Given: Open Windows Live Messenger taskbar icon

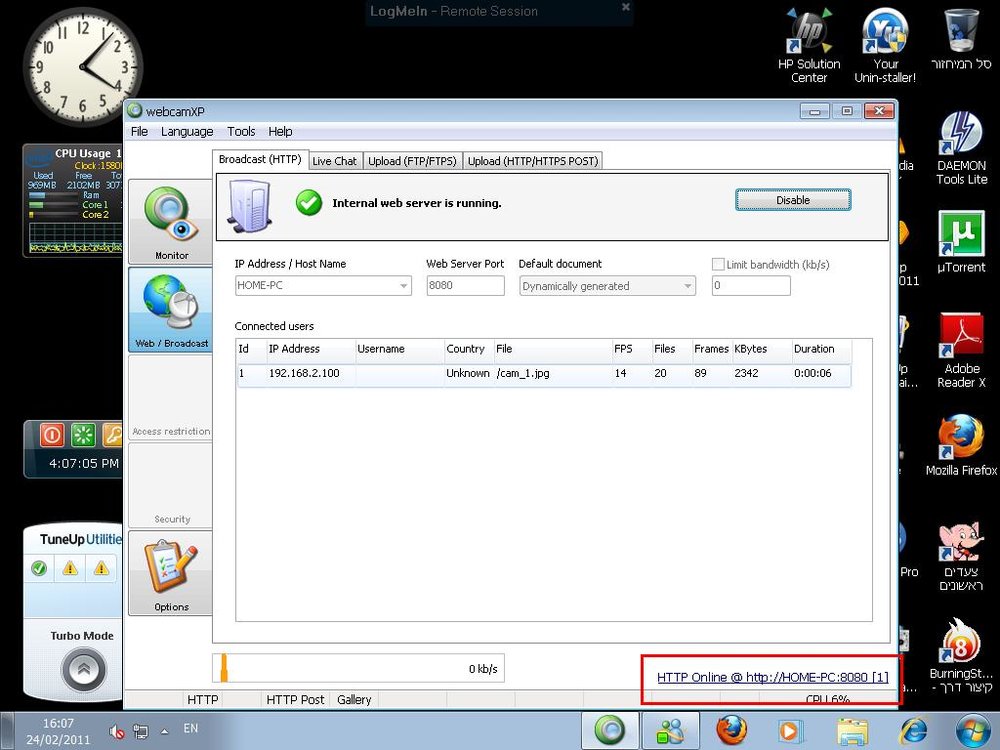Looking at the screenshot, I should [x=670, y=730].
